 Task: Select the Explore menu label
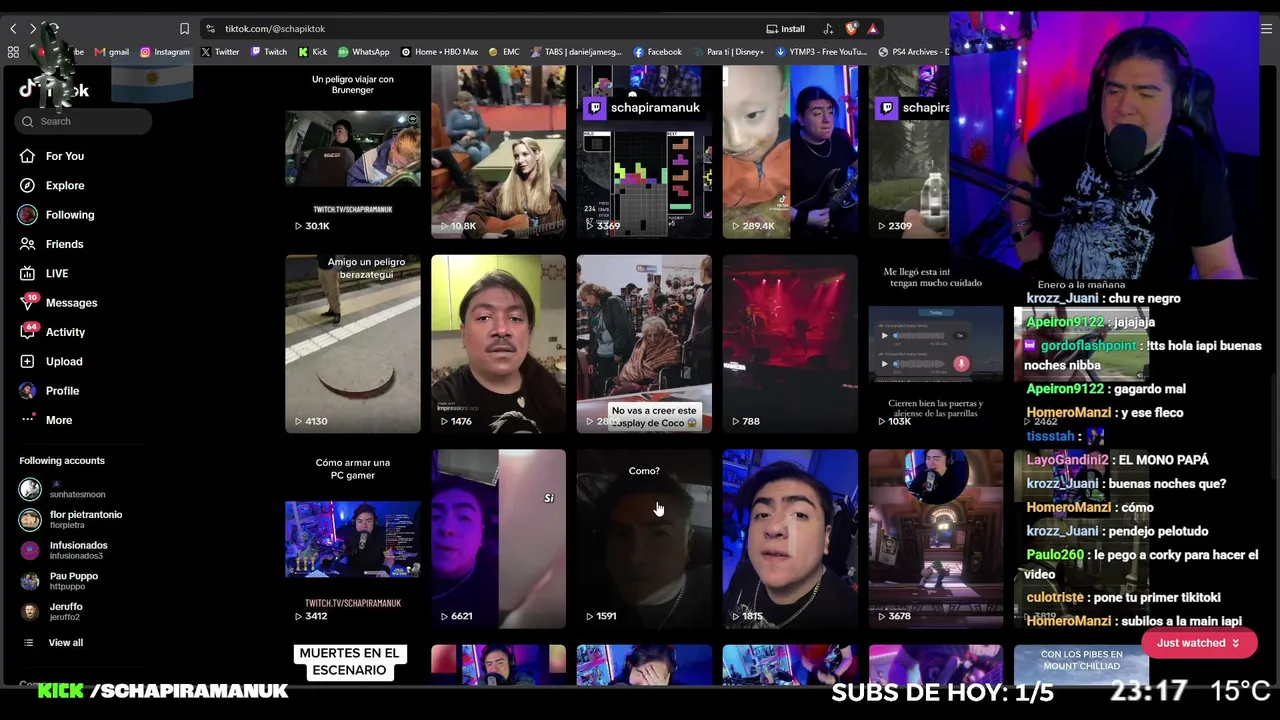tap(65, 185)
